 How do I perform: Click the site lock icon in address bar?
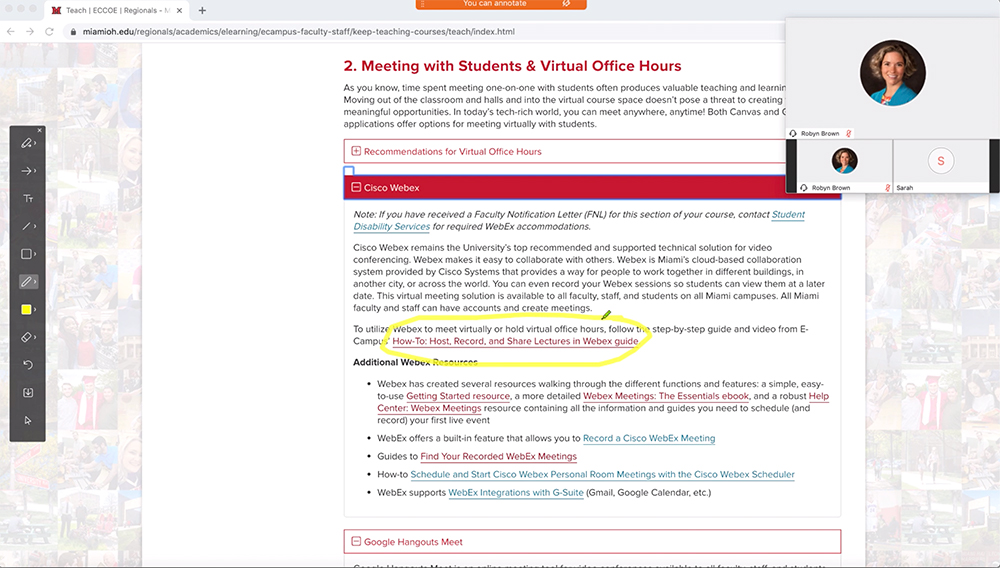pos(73,31)
